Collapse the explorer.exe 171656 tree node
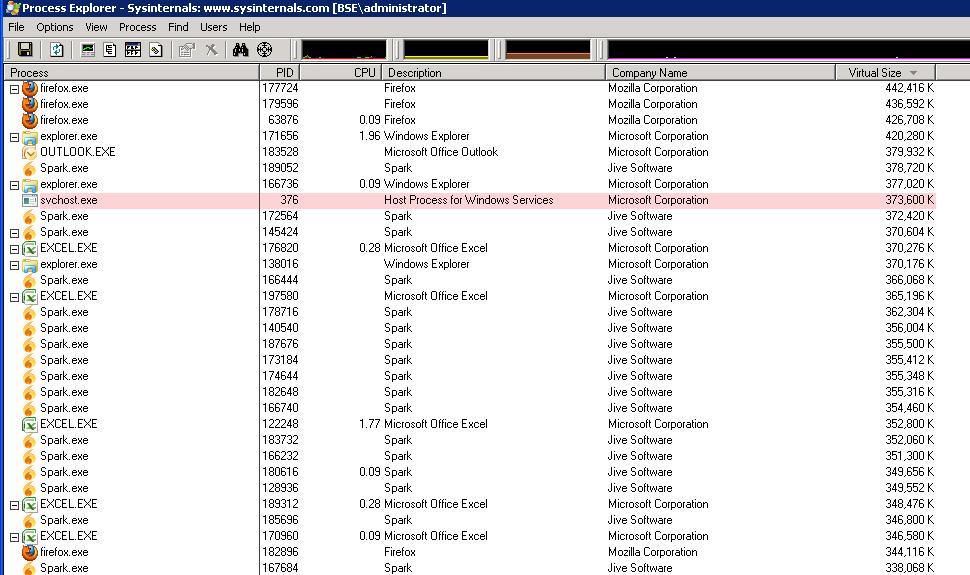The height and width of the screenshot is (575, 970). 14,137
